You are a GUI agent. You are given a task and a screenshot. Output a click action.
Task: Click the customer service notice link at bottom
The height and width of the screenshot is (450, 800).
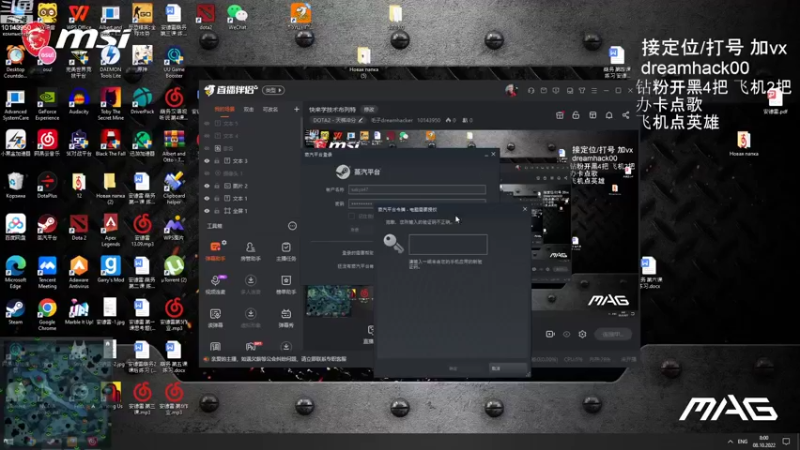click(x=279, y=359)
